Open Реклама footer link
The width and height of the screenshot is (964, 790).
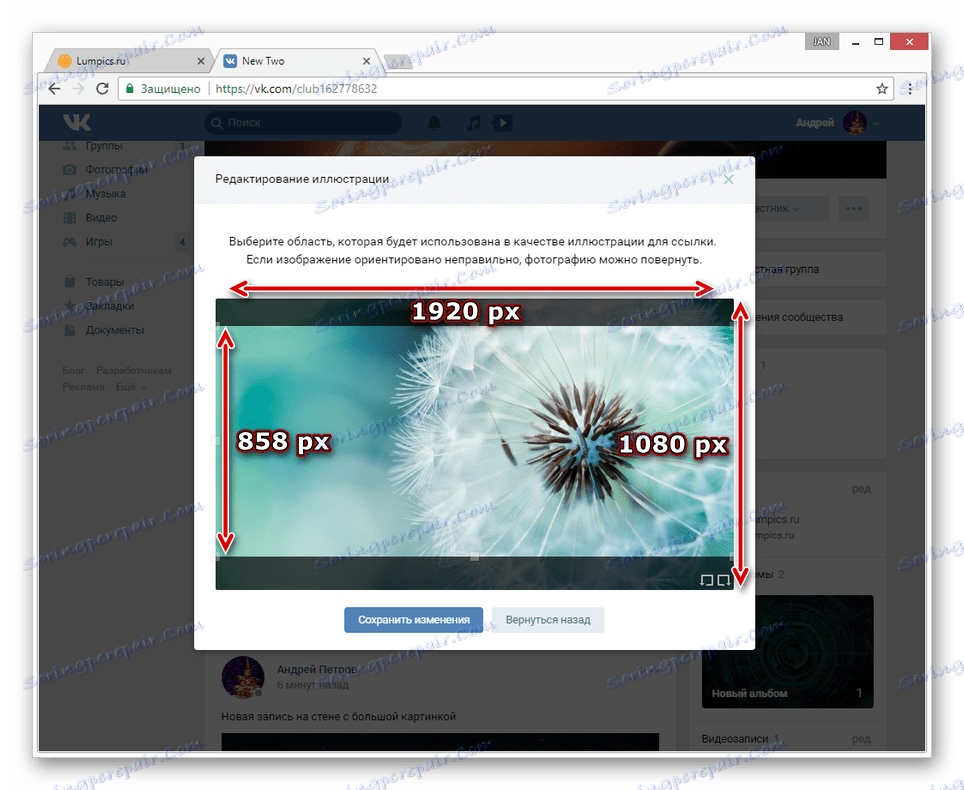click(83, 387)
